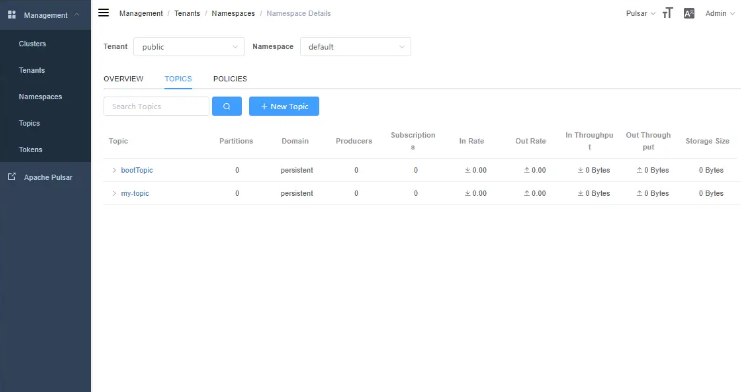Click the Partitions column header
The height and width of the screenshot is (392, 747).
click(236, 141)
